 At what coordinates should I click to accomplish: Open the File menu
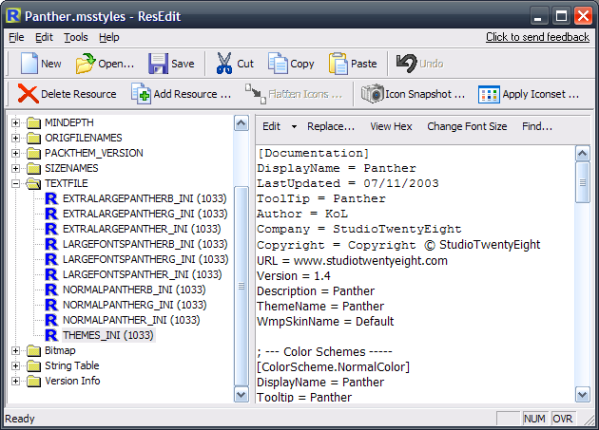click(16, 37)
